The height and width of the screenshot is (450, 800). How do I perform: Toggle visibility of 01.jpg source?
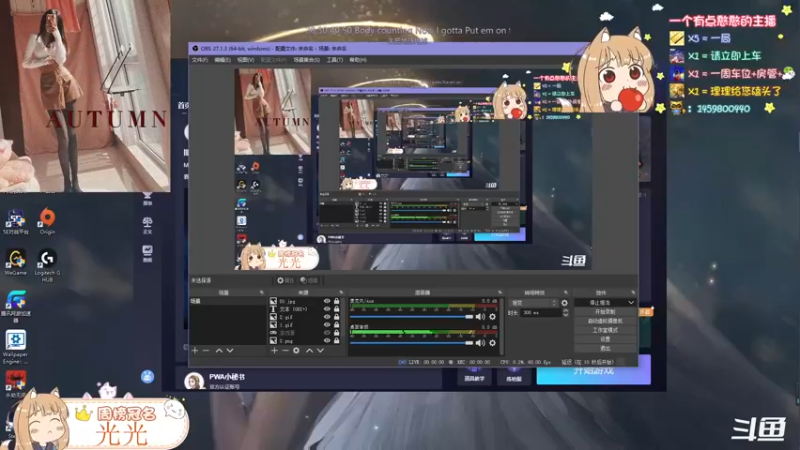coord(327,301)
